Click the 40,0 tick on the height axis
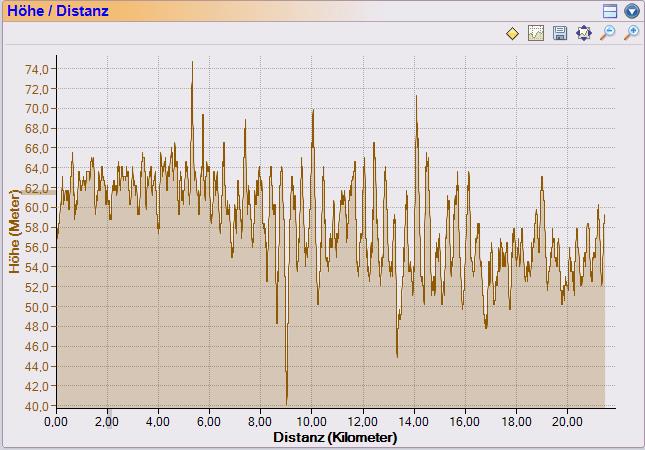Image resolution: width=645 pixels, height=450 pixels. tap(37, 406)
